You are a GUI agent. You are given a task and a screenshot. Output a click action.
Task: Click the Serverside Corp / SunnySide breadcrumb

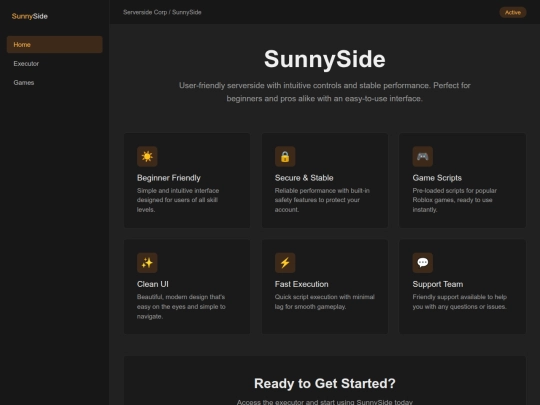tap(162, 12)
